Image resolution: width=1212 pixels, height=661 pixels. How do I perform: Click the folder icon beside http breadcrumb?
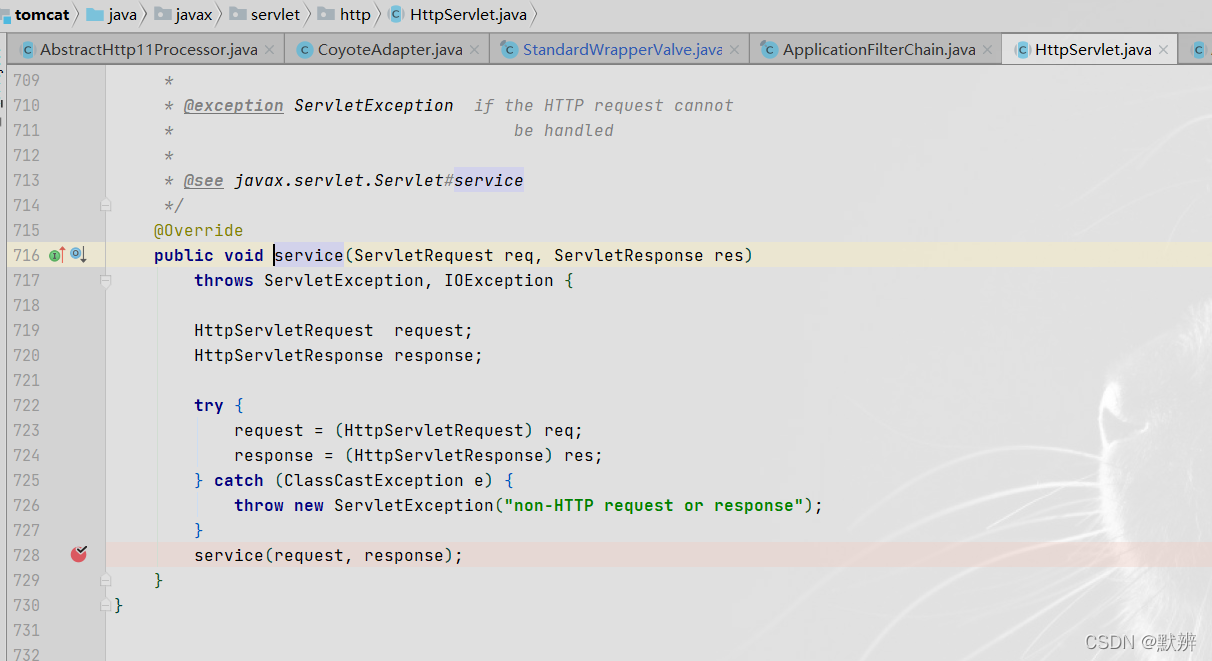point(326,14)
